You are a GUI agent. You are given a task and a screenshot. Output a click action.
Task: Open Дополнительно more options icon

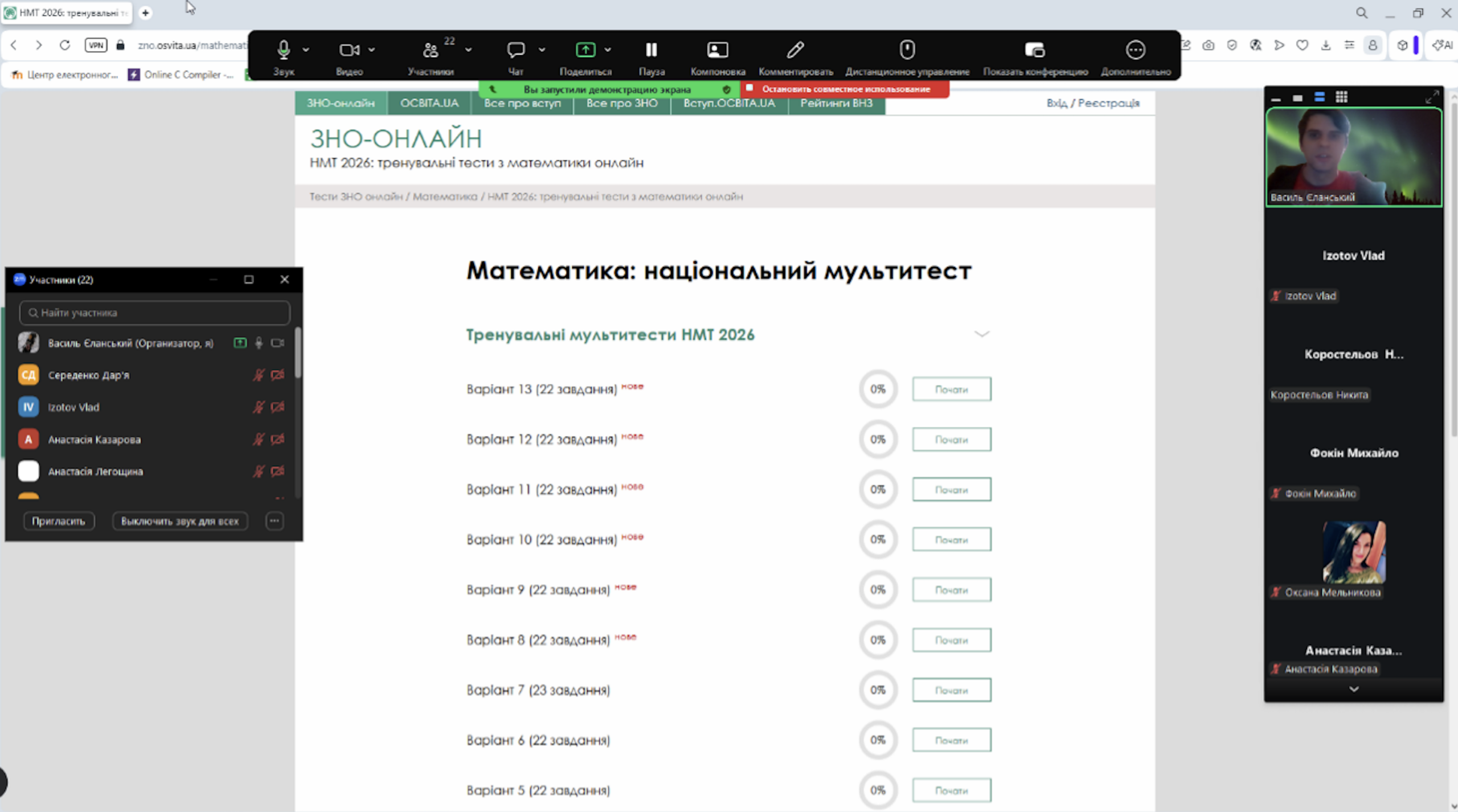pos(1135,50)
